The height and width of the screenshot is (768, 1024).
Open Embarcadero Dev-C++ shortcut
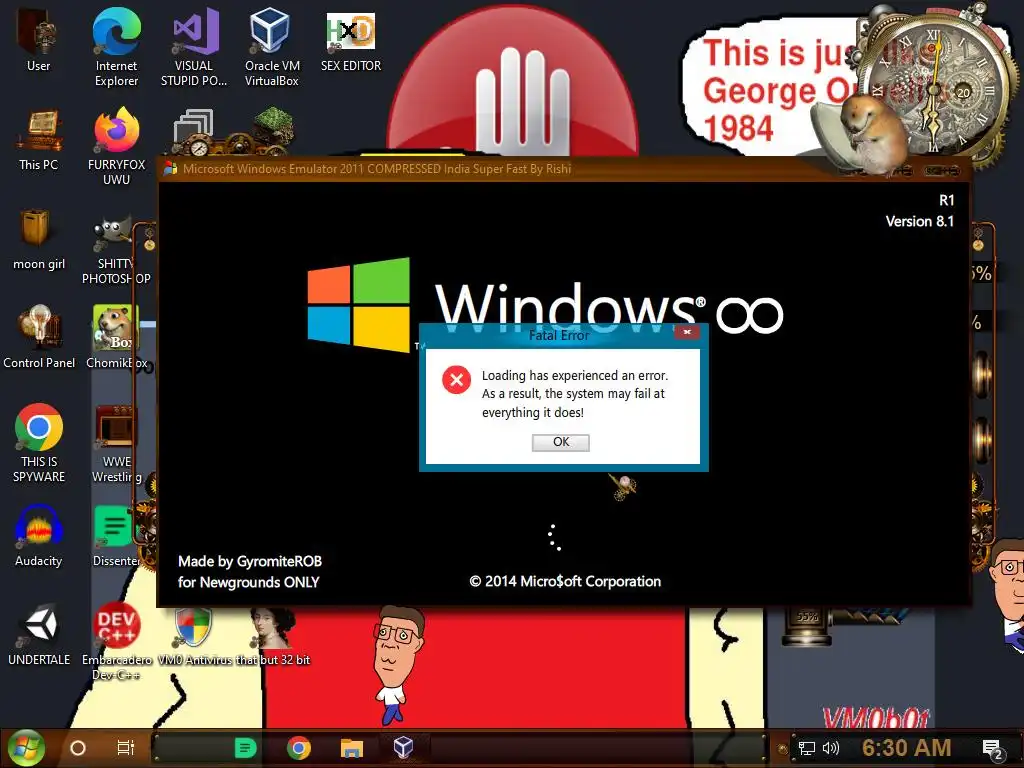[116, 641]
